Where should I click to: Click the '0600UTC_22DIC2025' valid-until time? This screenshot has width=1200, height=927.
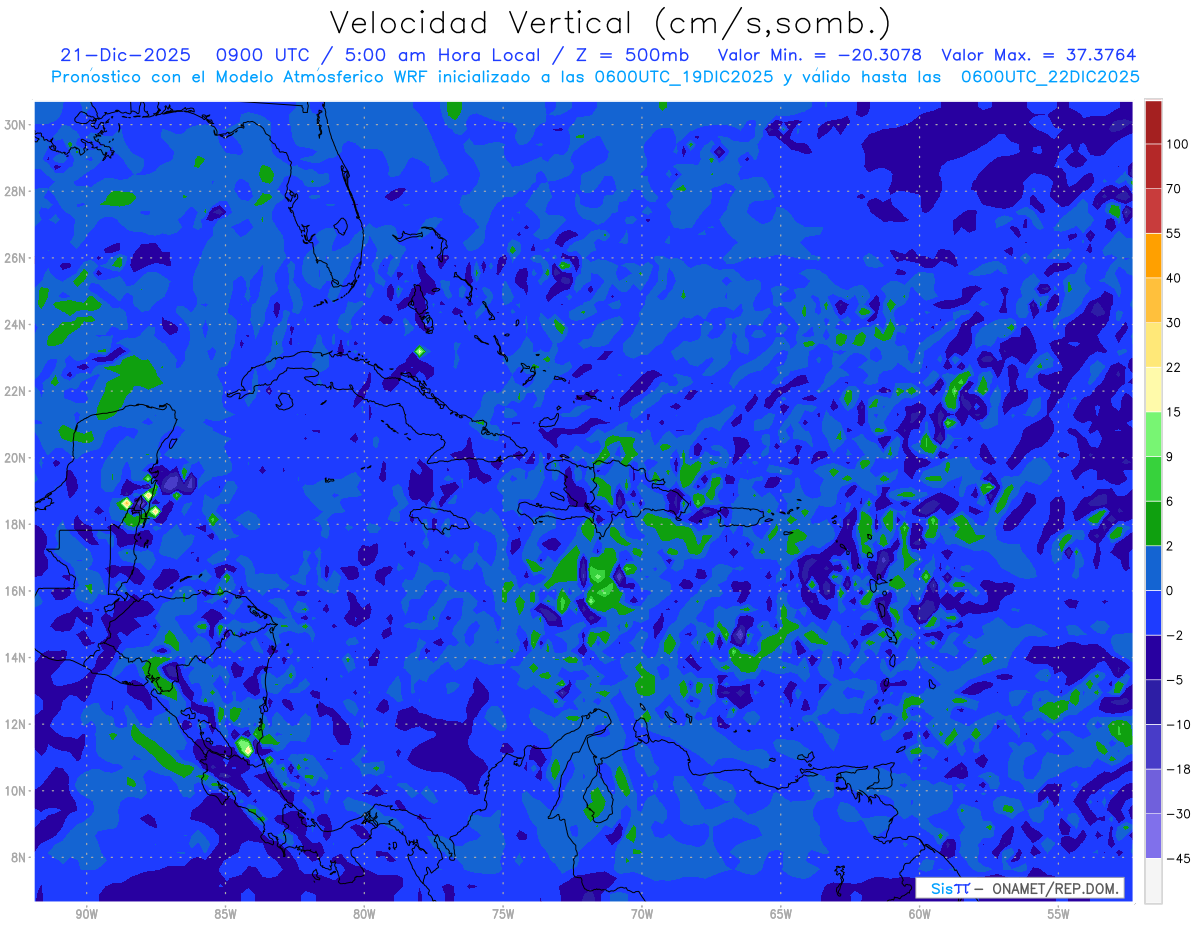tap(1050, 76)
